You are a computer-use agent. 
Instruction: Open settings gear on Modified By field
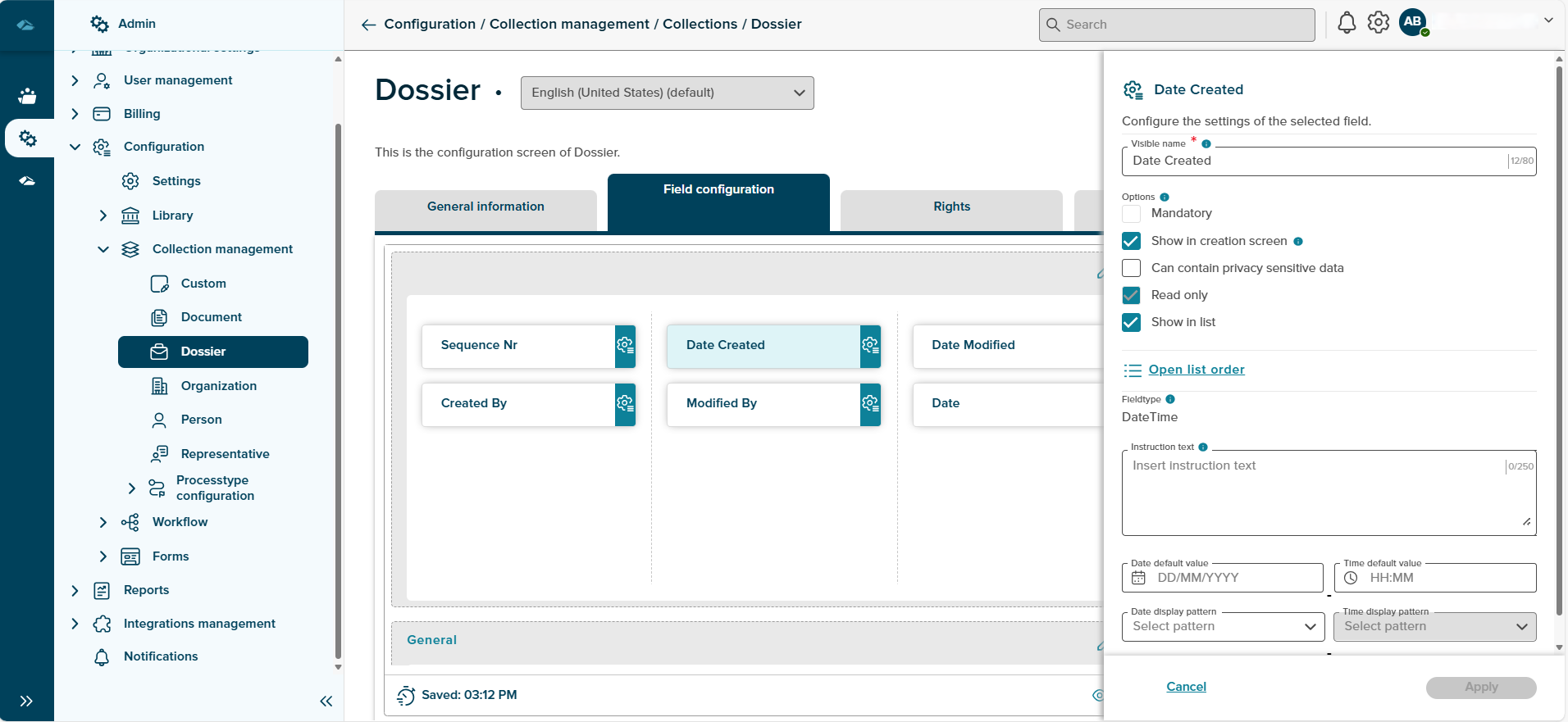(870, 404)
